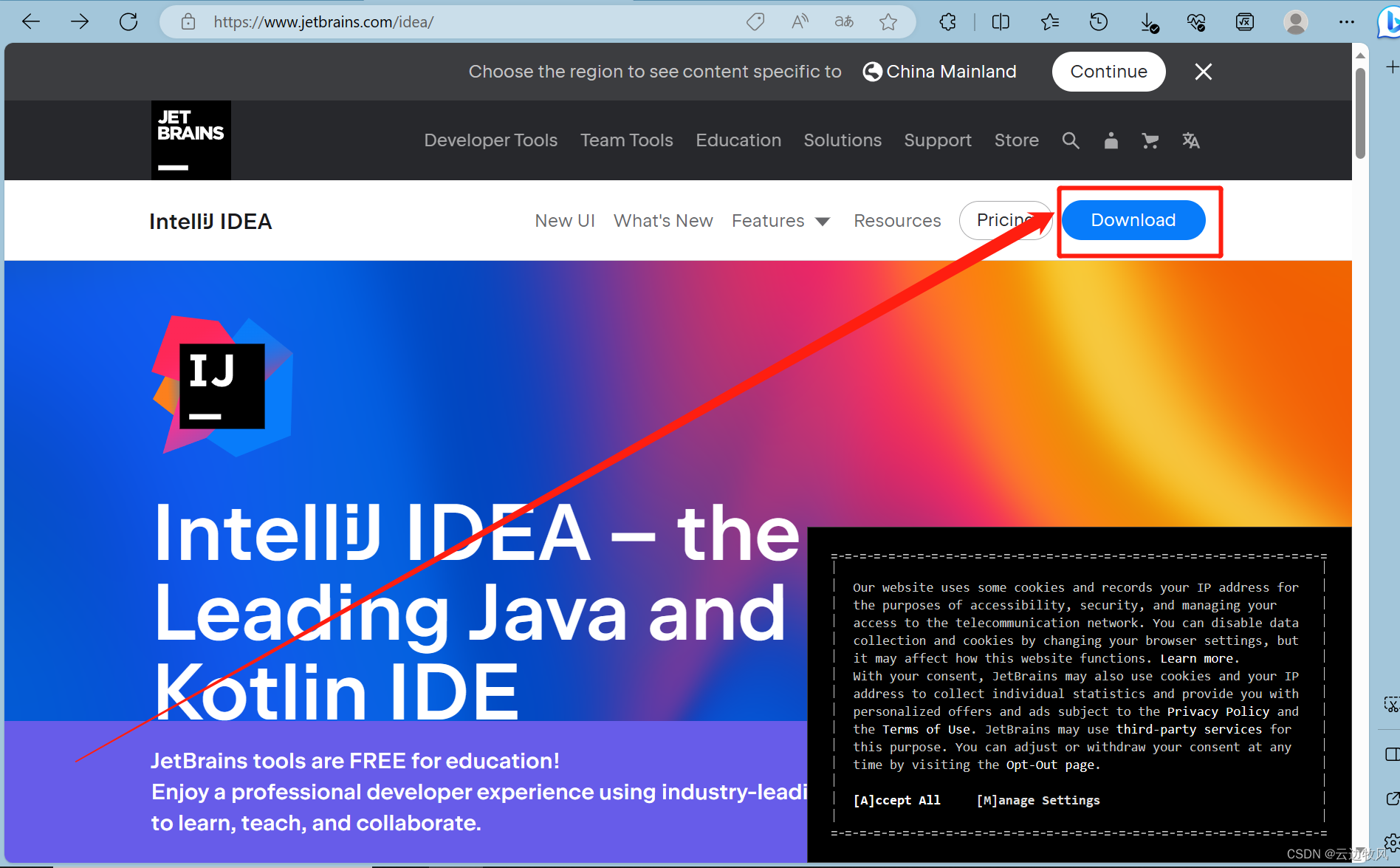The image size is (1400, 868).
Task: Go forward to next page
Action: (80, 22)
